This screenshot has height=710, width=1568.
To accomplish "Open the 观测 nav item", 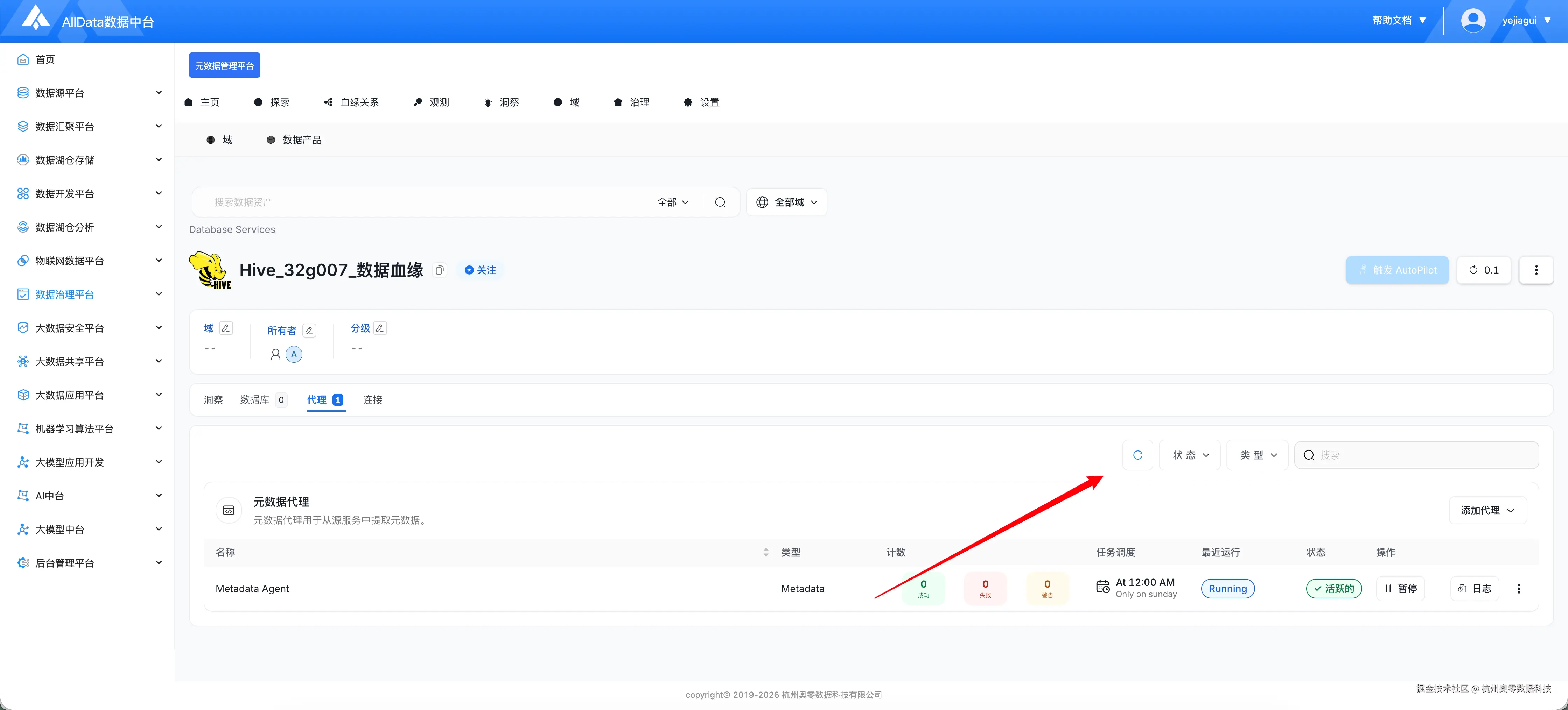I will click(432, 102).
